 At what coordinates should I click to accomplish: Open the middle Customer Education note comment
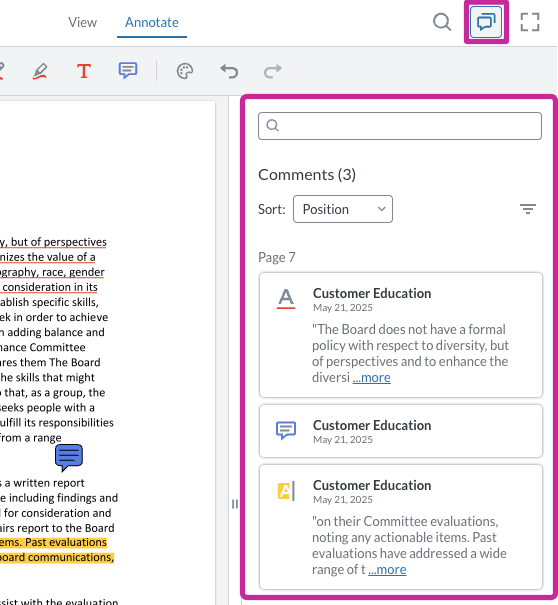(x=401, y=431)
